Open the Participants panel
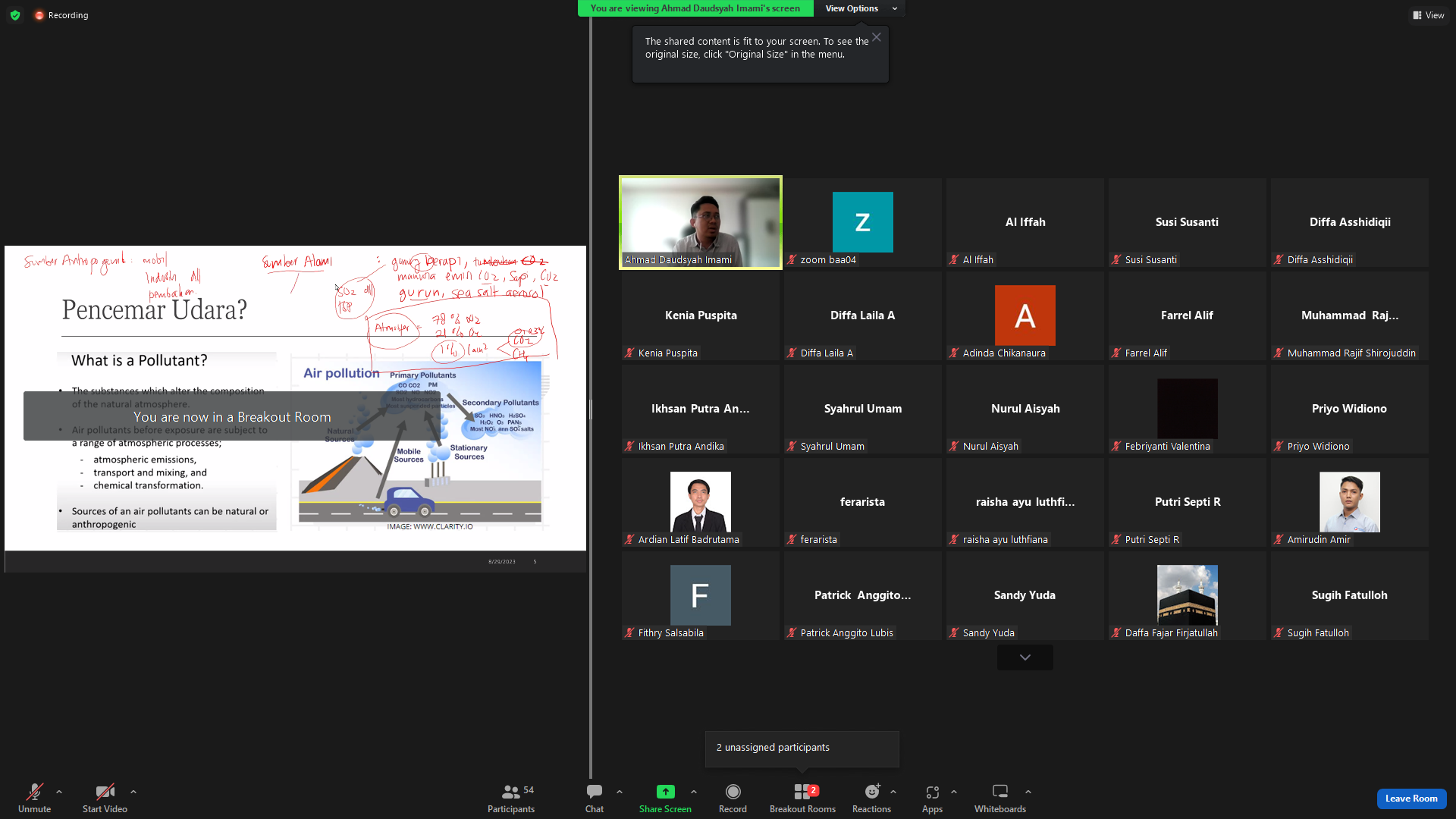Image resolution: width=1456 pixels, height=819 pixels. coord(511,798)
